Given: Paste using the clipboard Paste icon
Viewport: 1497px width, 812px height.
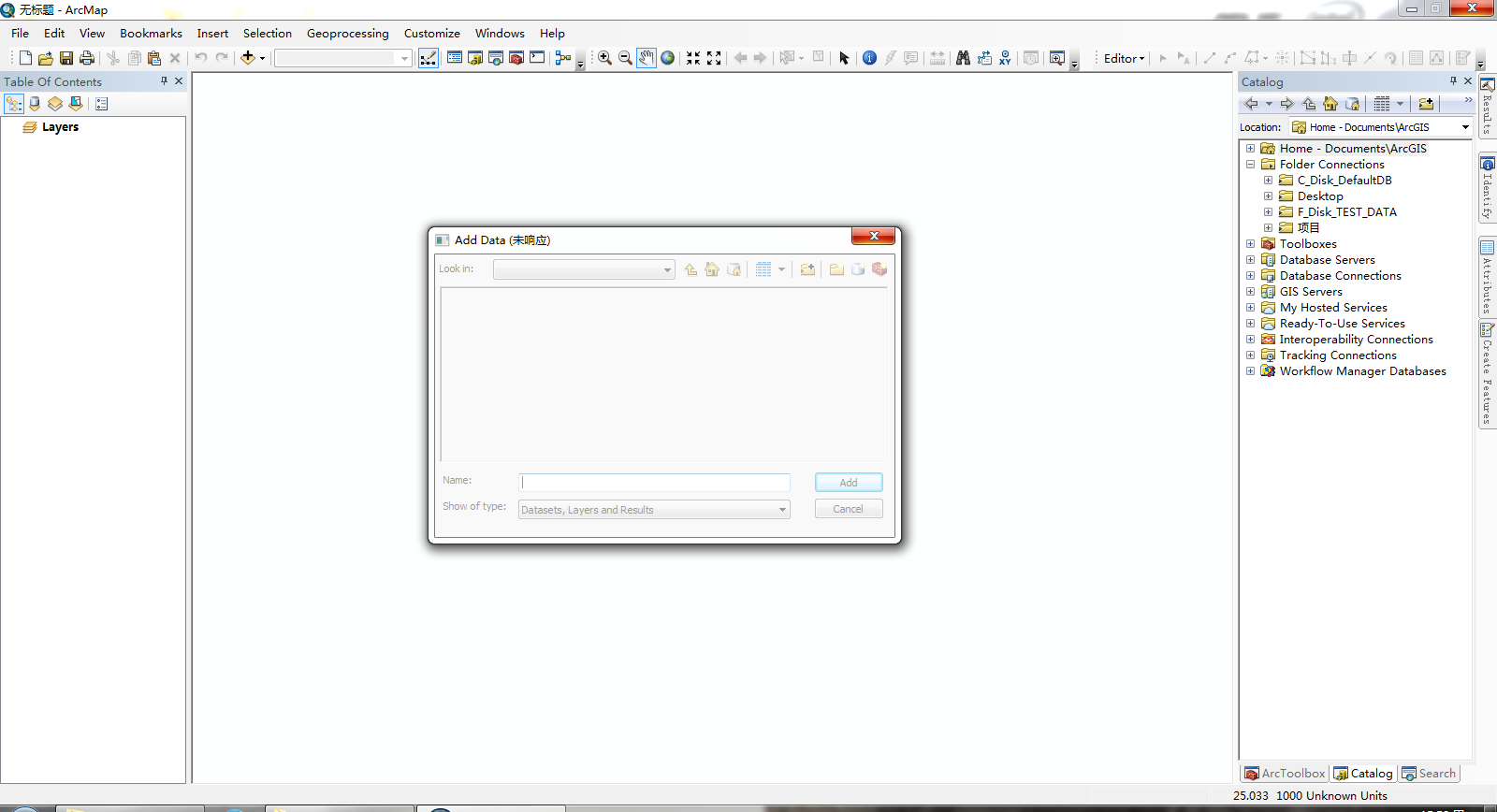Looking at the screenshot, I should (154, 58).
